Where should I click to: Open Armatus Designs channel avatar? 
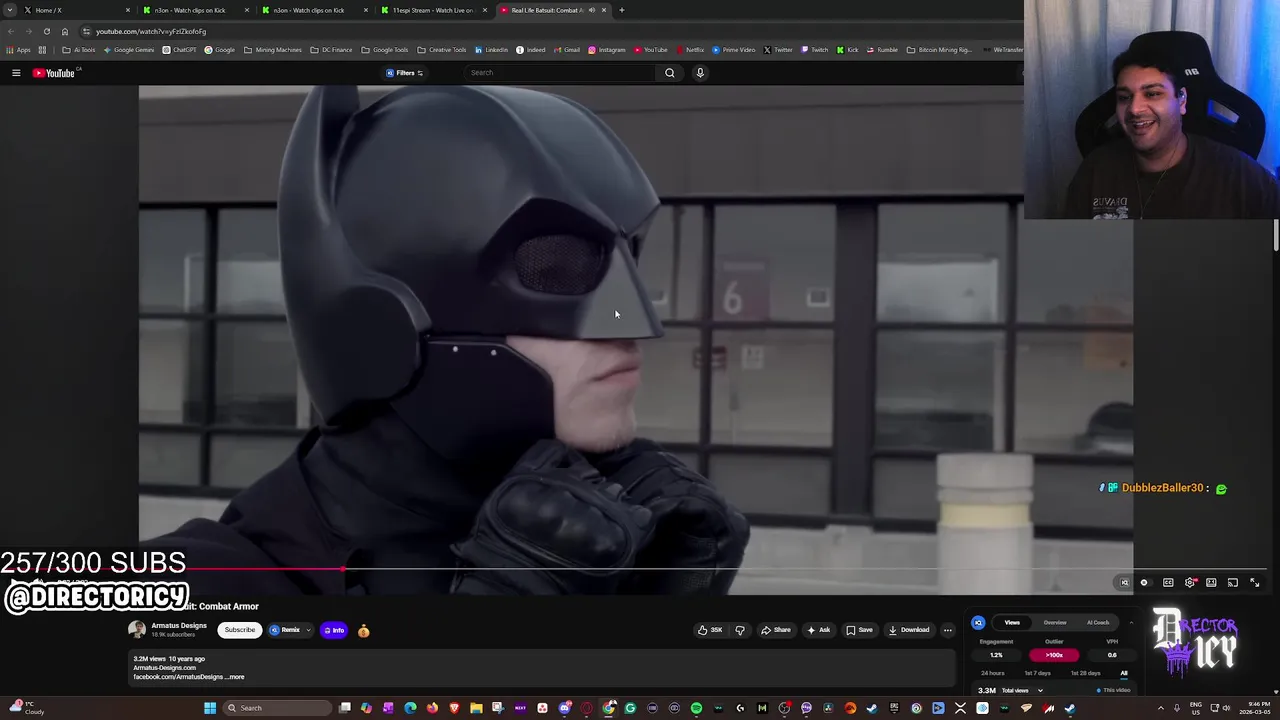[137, 630]
